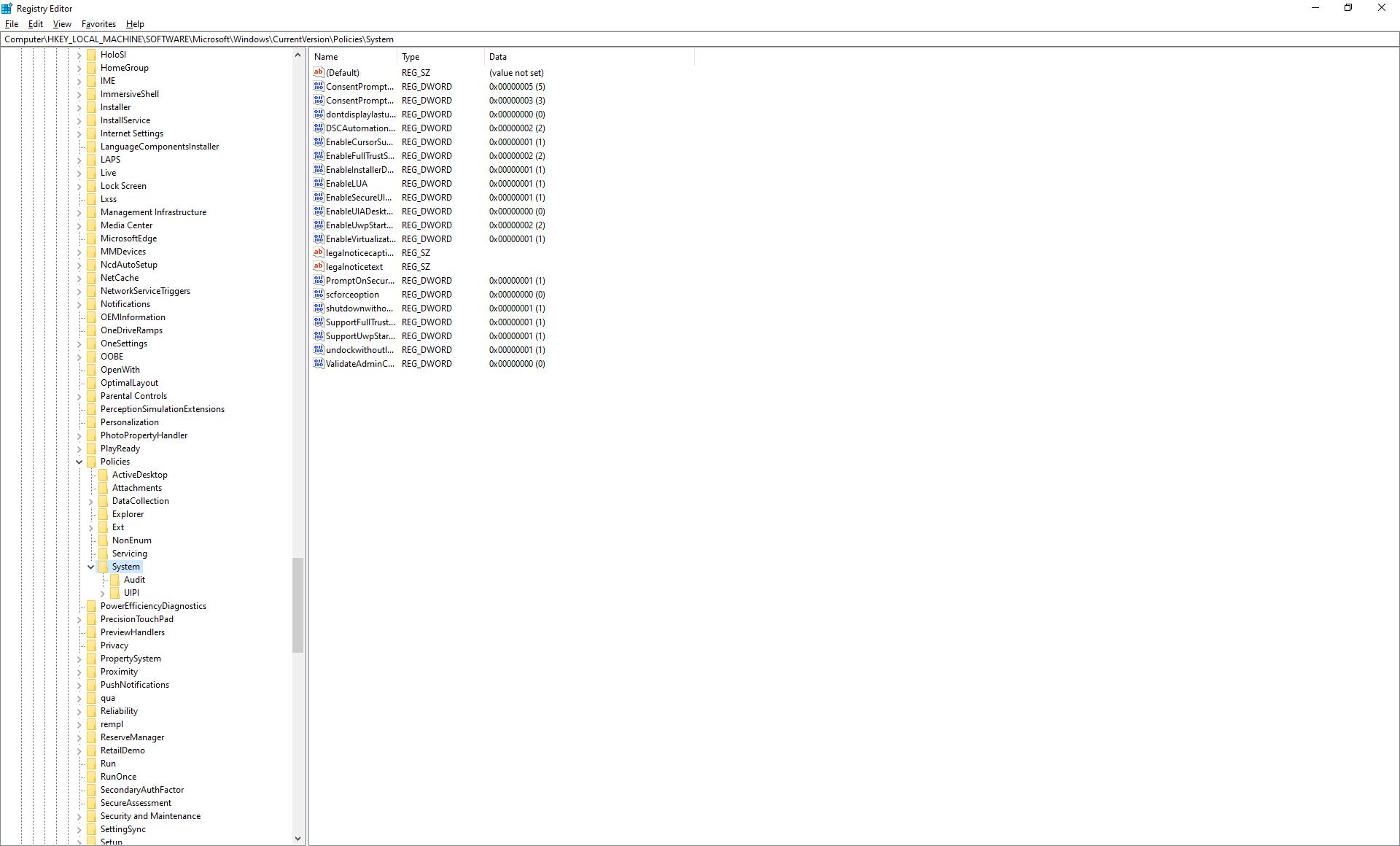Click the Run key folder icon
The width and height of the screenshot is (1400, 846).
pos(92,764)
